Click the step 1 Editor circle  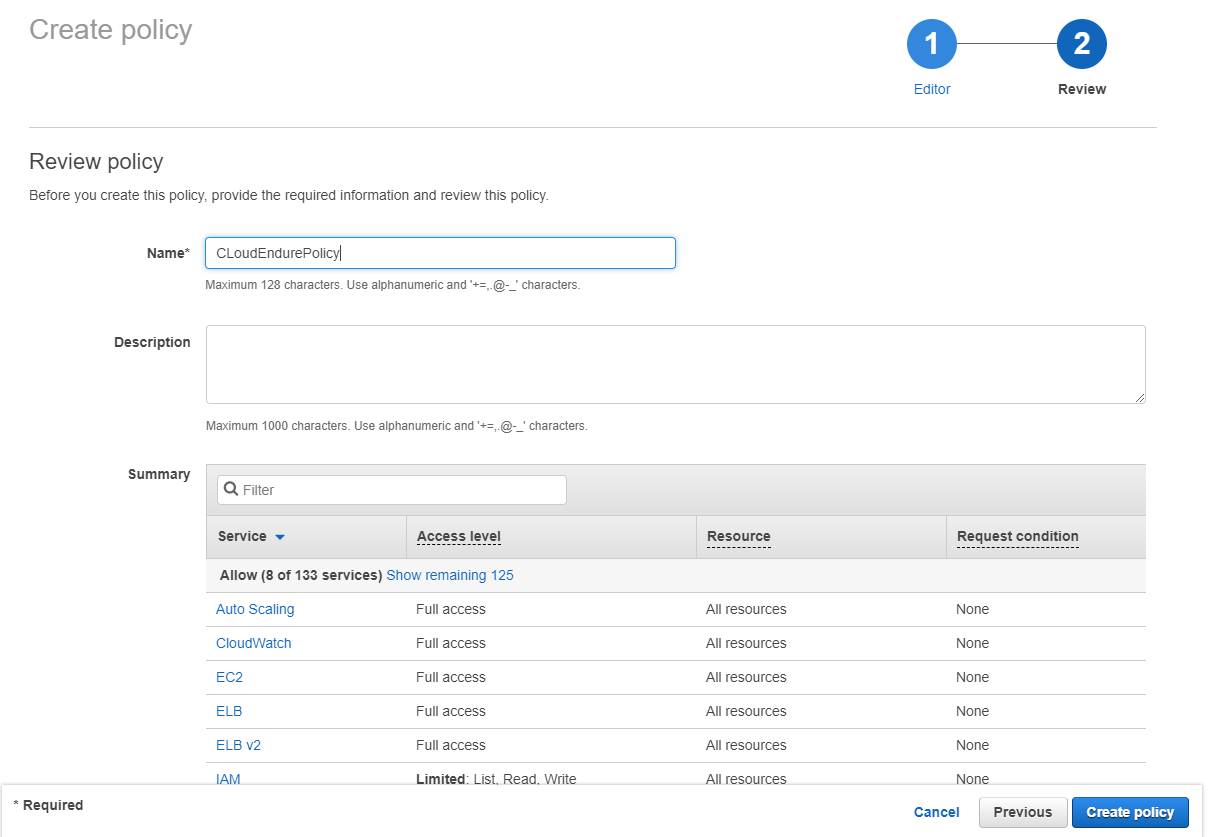click(931, 45)
